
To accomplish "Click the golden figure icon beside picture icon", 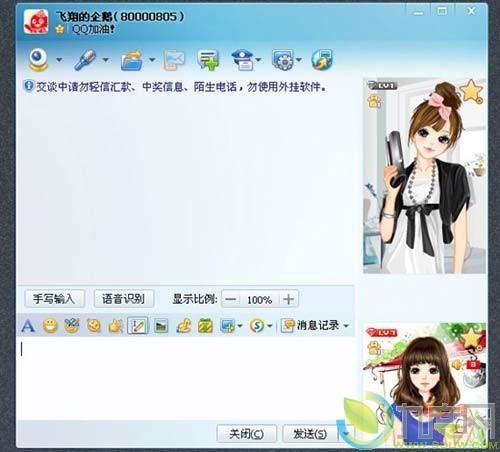I will (x=184, y=326).
